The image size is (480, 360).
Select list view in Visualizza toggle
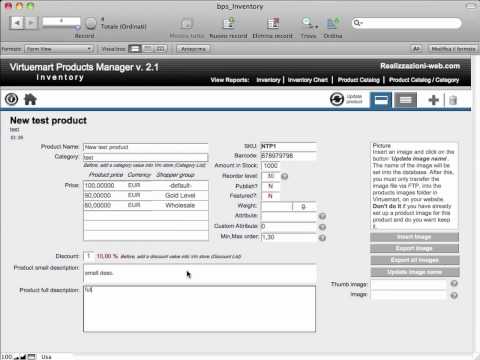pyautogui.click(x=148, y=49)
